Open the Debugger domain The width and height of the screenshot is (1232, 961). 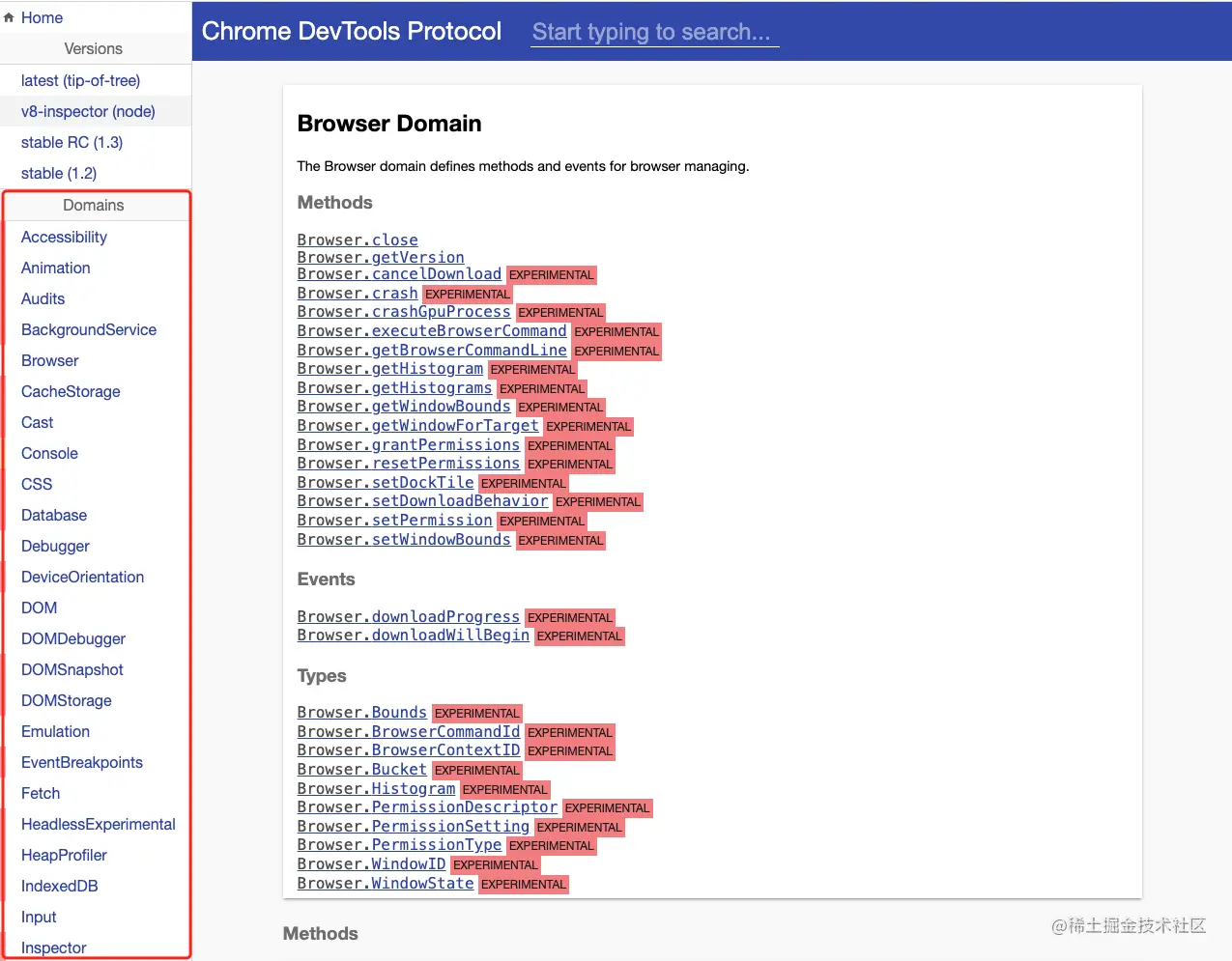click(x=55, y=546)
